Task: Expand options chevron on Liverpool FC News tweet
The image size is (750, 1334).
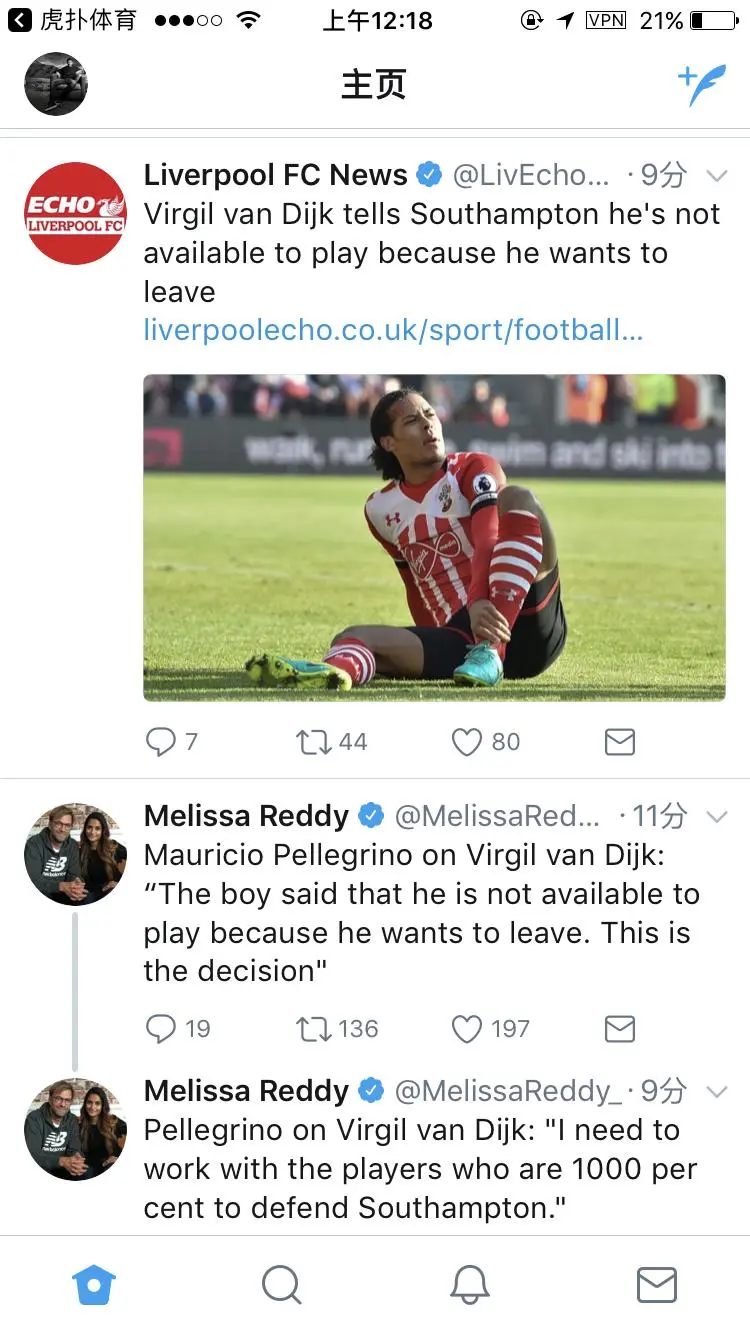Action: coord(716,176)
